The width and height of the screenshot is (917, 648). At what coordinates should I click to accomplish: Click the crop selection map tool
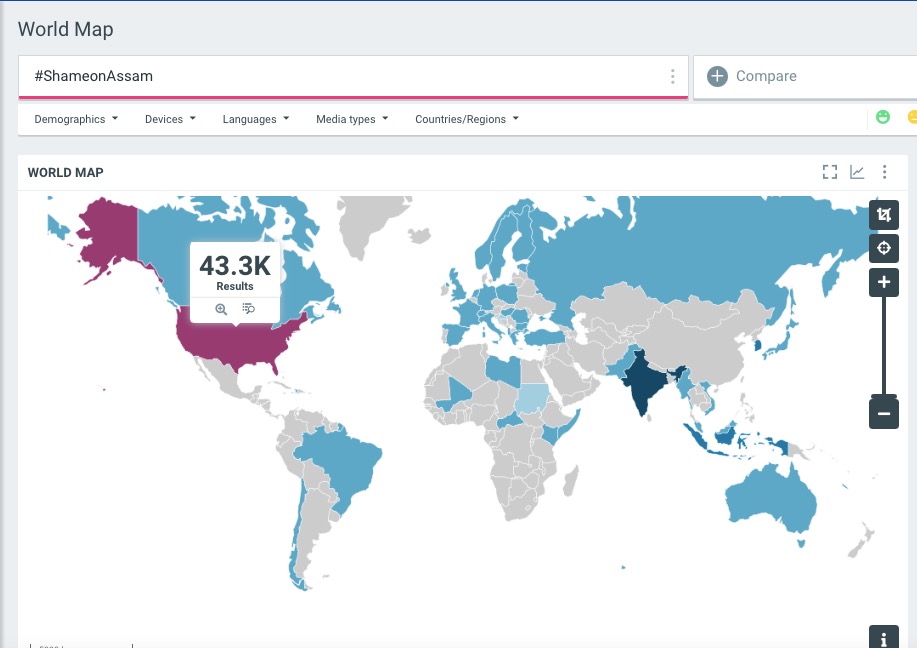click(884, 215)
